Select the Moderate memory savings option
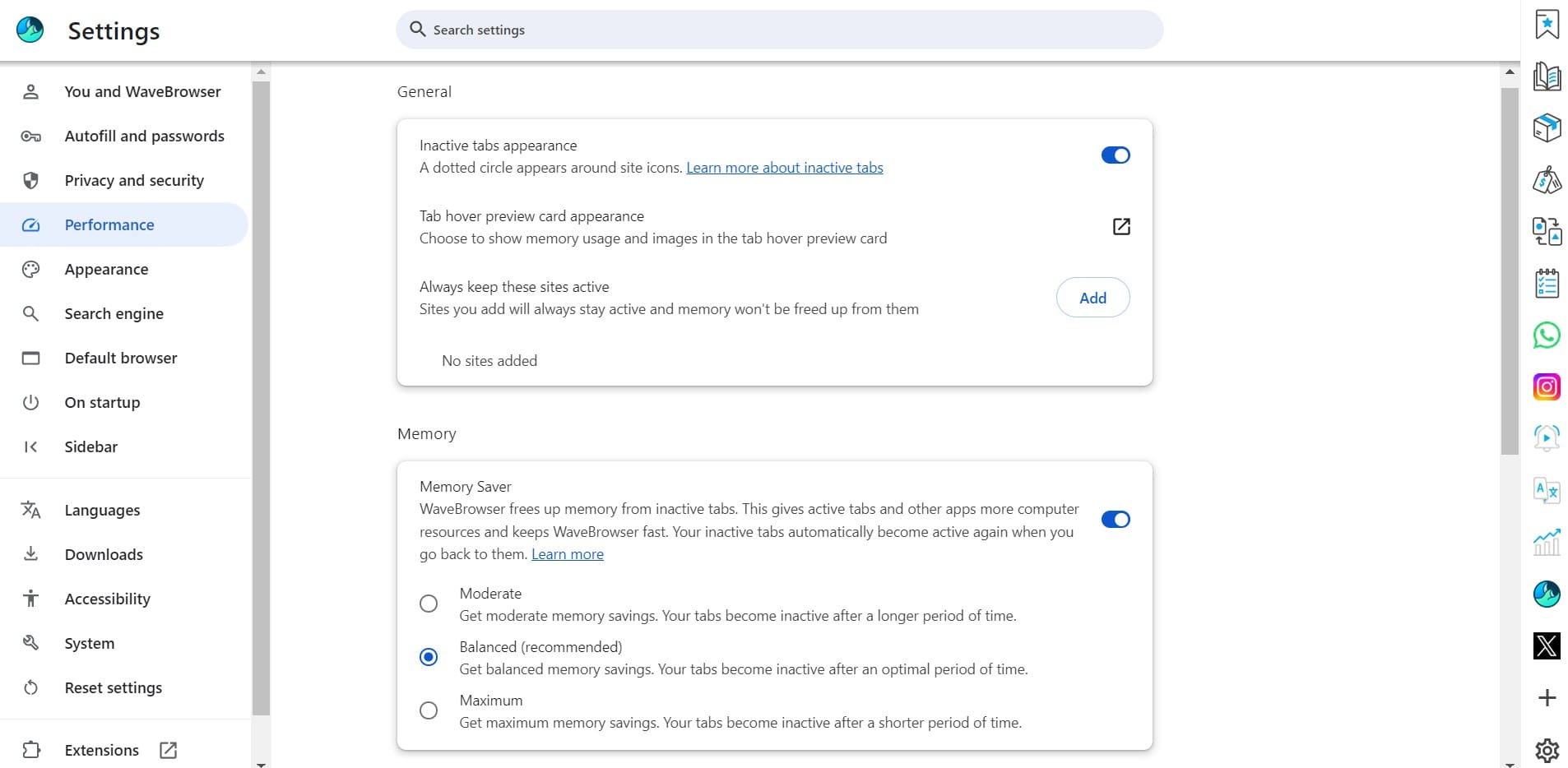This screenshot has height=768, width=1568. click(429, 604)
